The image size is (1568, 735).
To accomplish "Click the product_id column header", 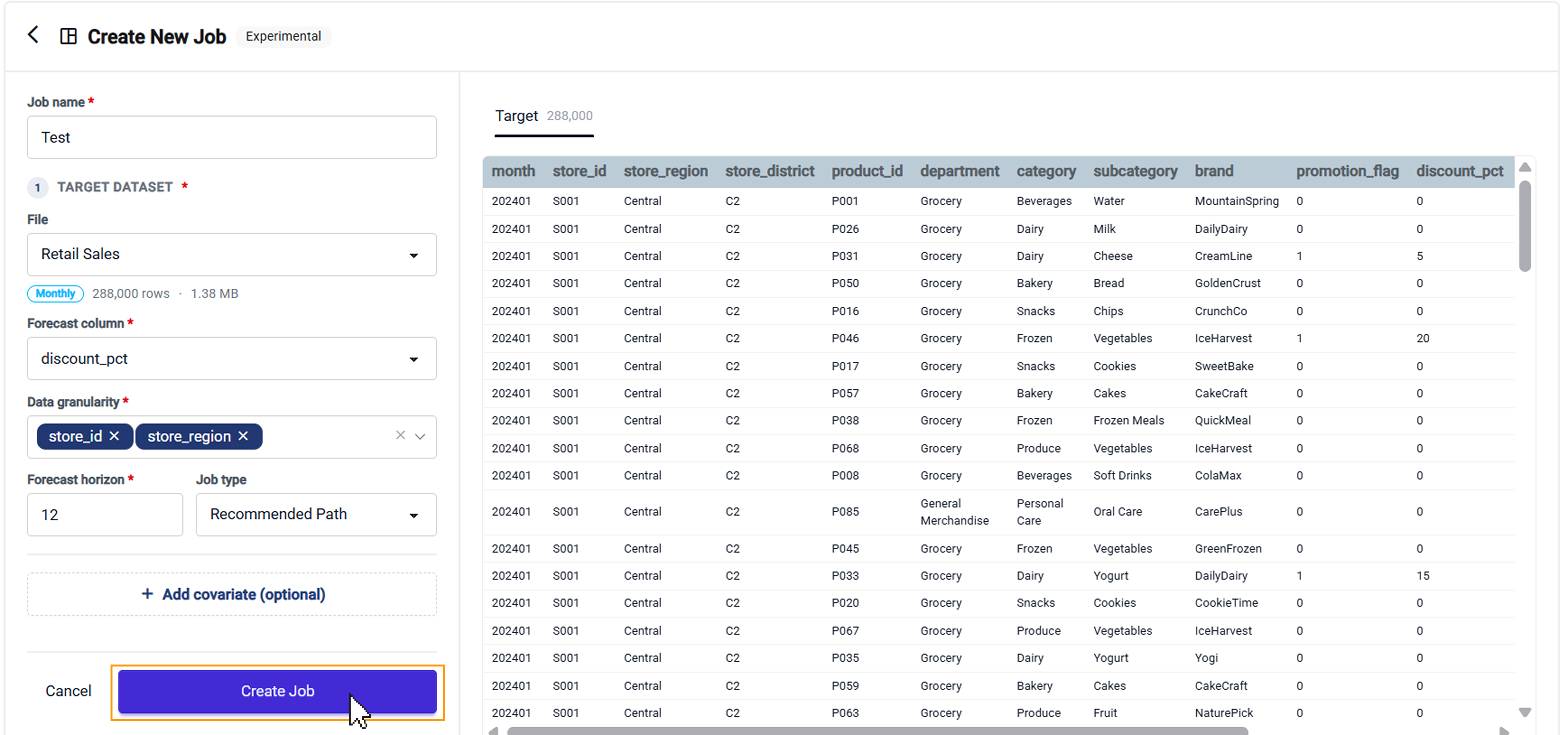I will (x=867, y=171).
